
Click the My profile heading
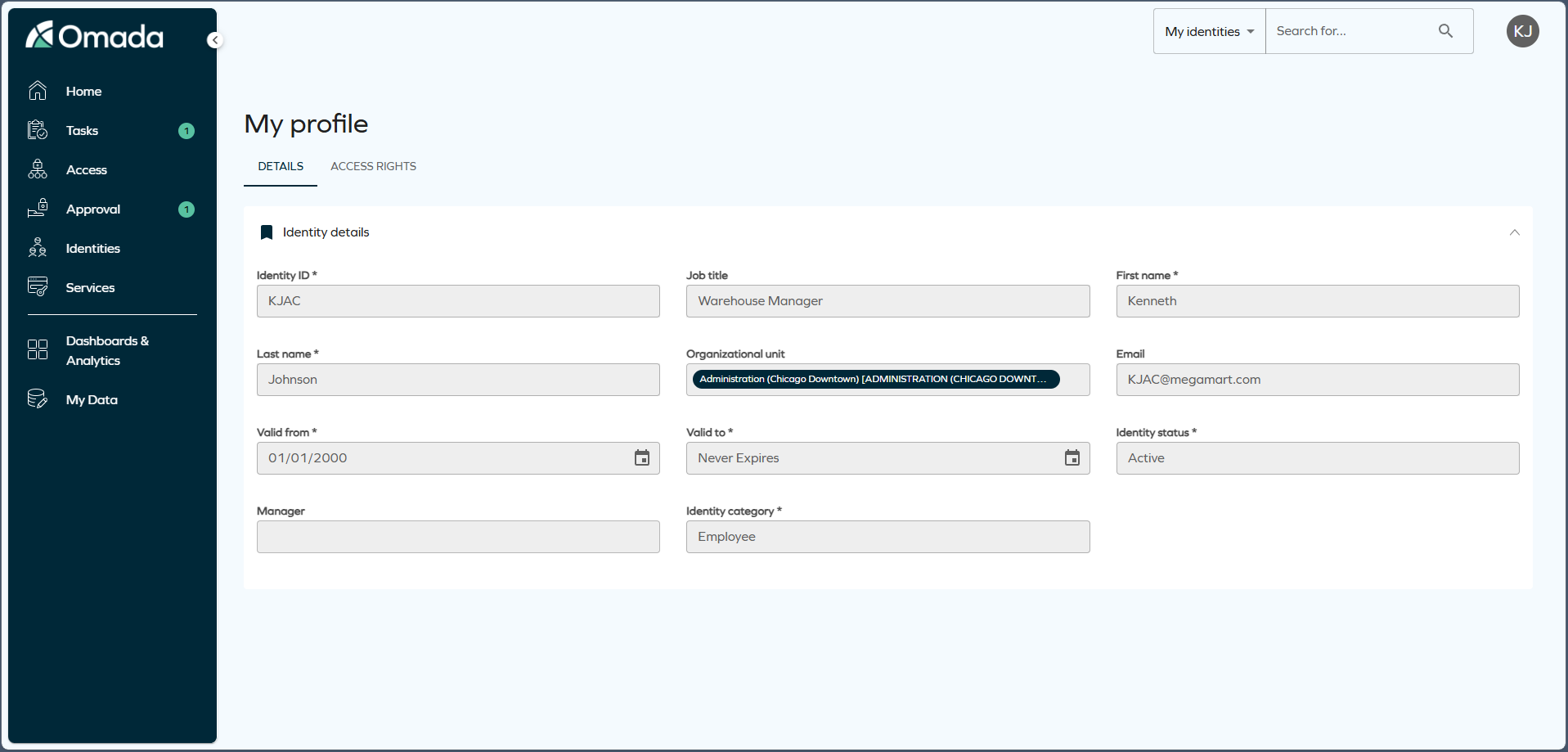[306, 124]
